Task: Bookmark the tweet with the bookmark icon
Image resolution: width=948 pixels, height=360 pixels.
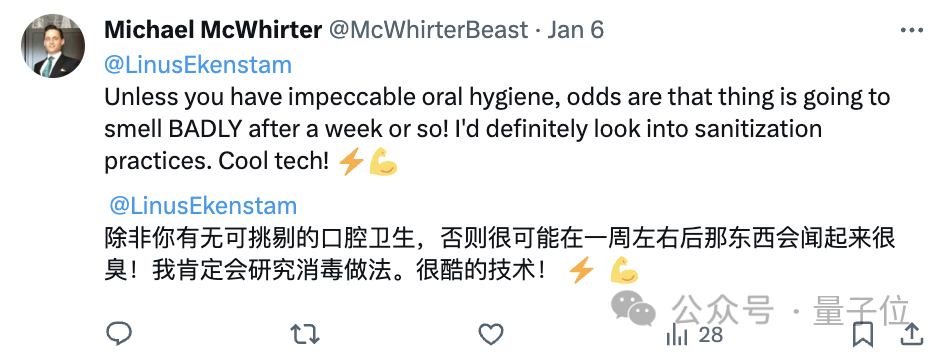Action: click(x=863, y=335)
